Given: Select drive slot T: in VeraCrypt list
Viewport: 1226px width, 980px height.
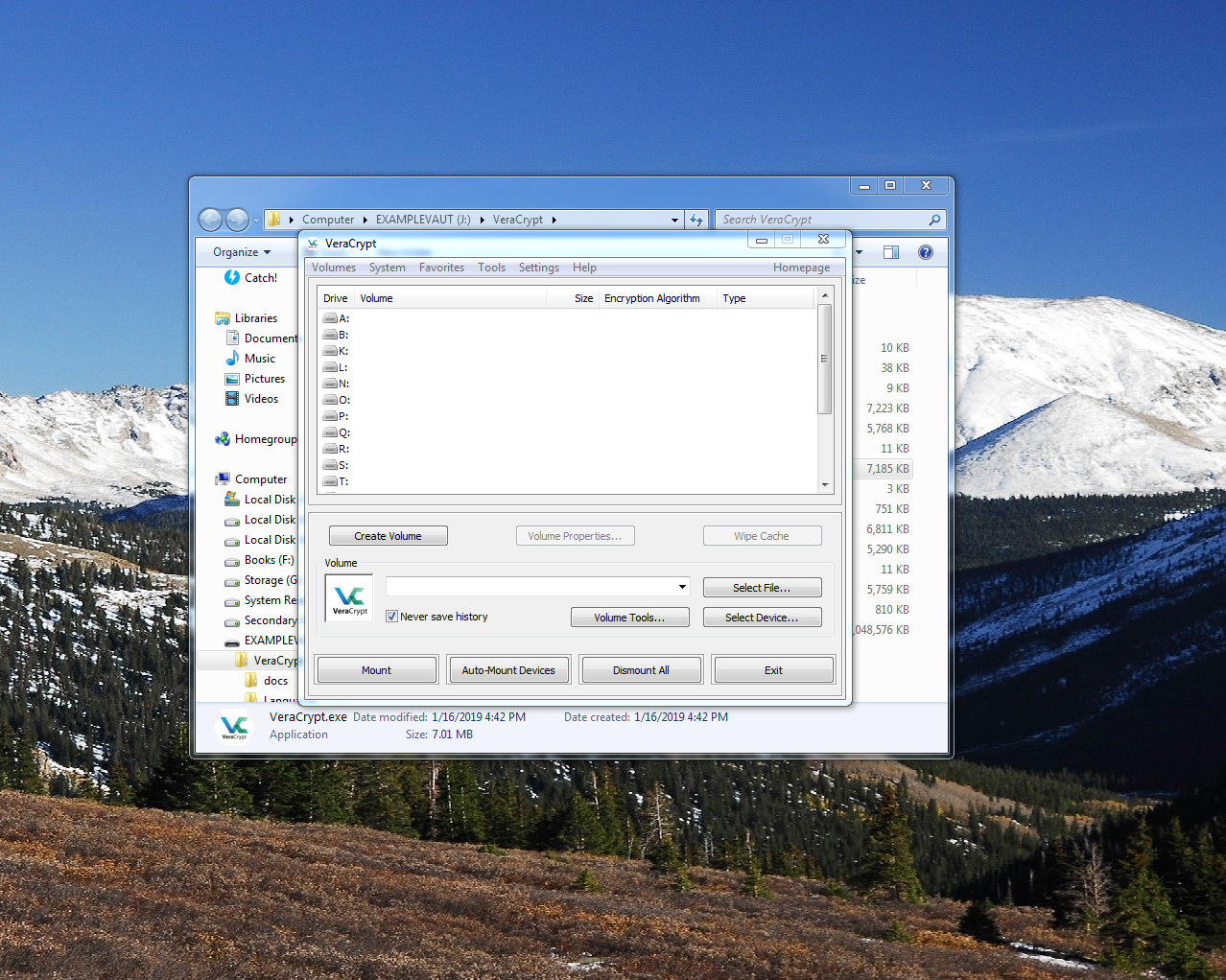Looking at the screenshot, I should tap(337, 481).
